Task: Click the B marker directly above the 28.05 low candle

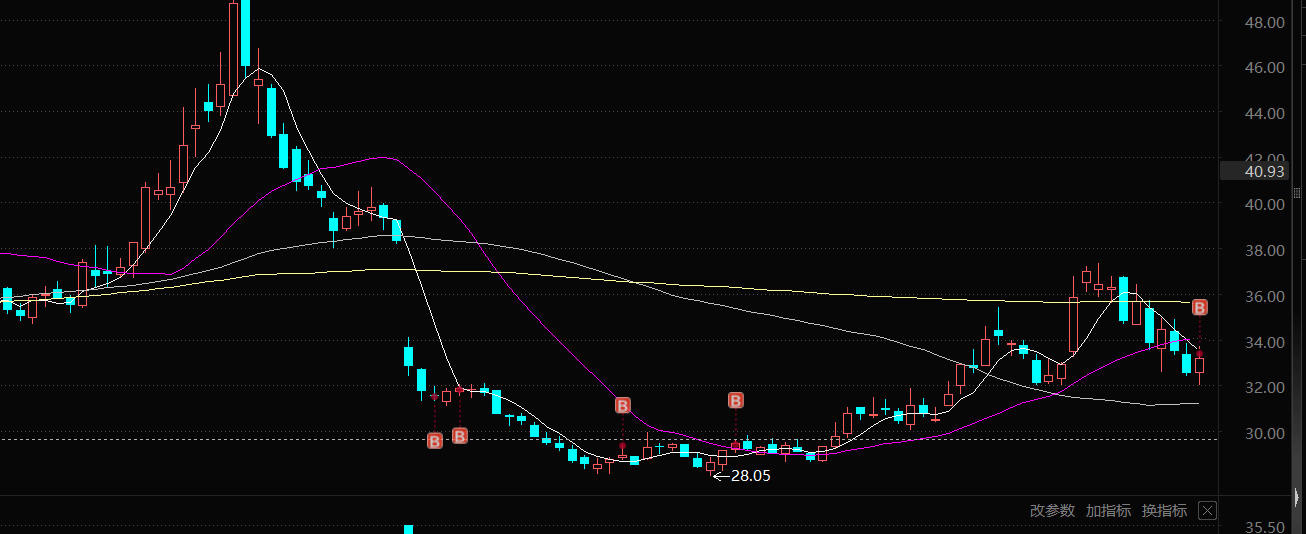Action: (735, 400)
